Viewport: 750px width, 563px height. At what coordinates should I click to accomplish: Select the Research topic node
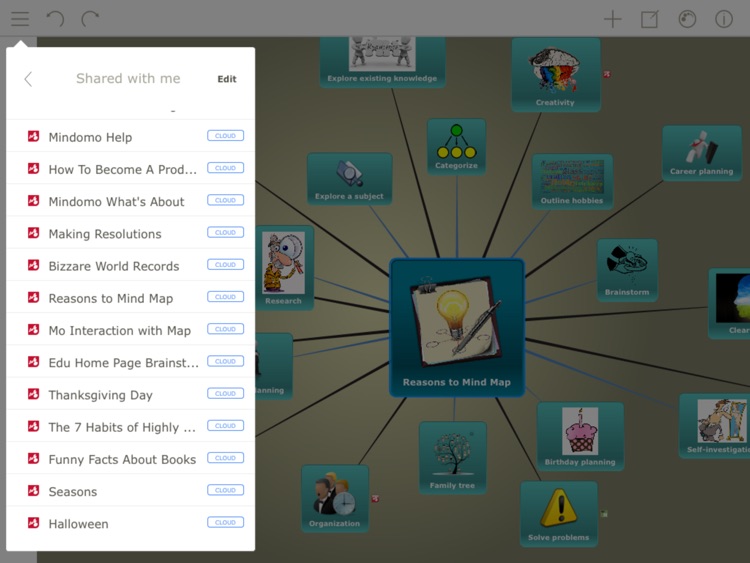(x=284, y=268)
